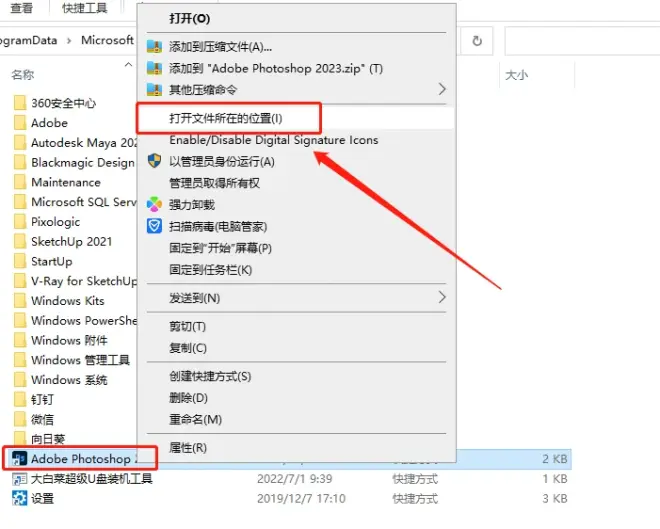Choose 打开文件所在的位置(I)
This screenshot has height=529, width=660.
pyautogui.click(x=226, y=118)
